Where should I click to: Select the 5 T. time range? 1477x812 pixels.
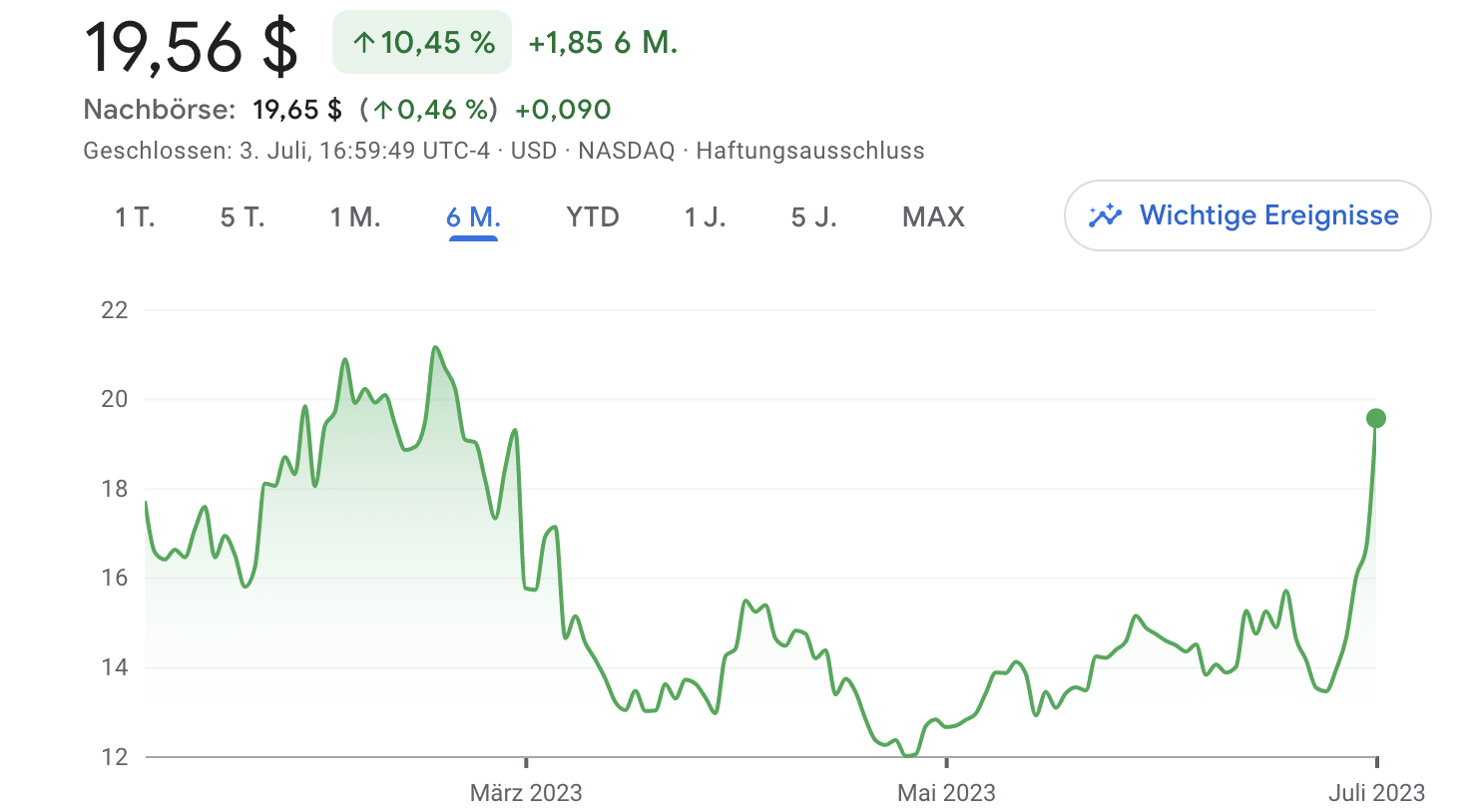[243, 217]
